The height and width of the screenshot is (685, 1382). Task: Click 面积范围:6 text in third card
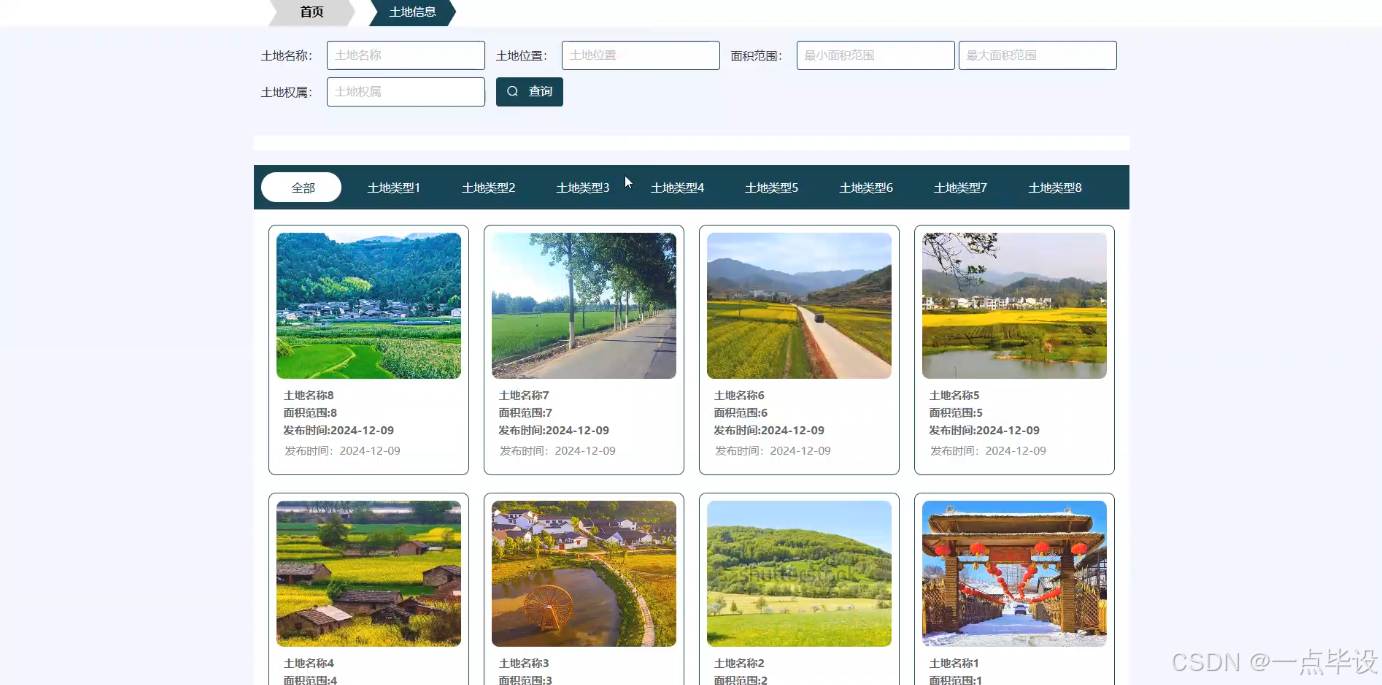(x=741, y=413)
